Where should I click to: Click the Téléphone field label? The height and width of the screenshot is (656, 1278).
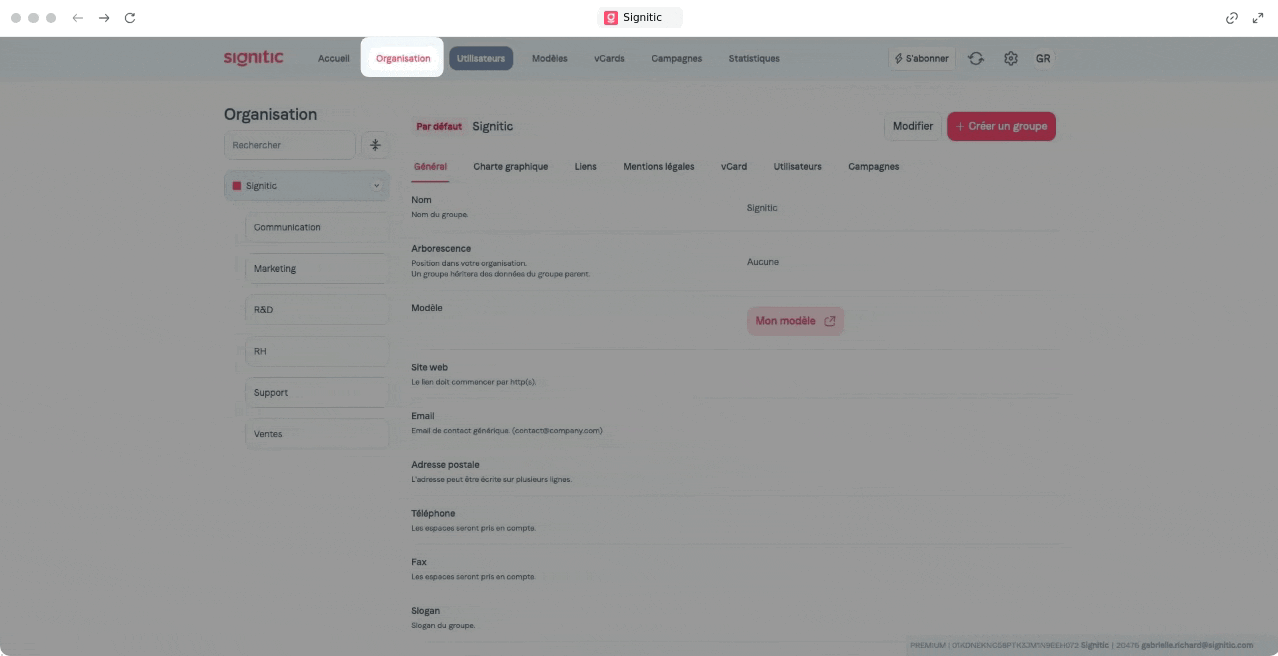click(433, 513)
